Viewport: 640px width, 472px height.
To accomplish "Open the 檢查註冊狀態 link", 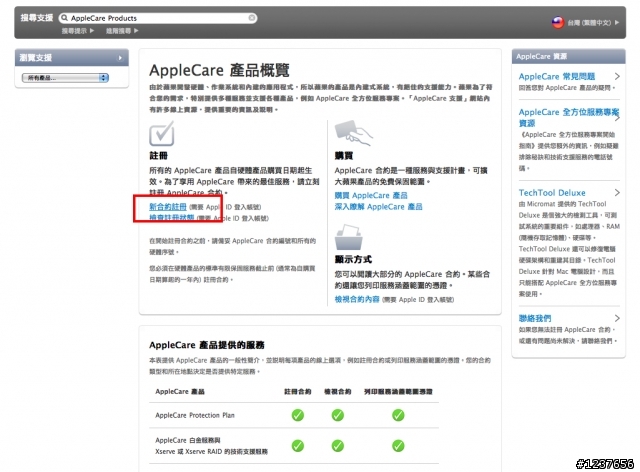I will point(171,218).
